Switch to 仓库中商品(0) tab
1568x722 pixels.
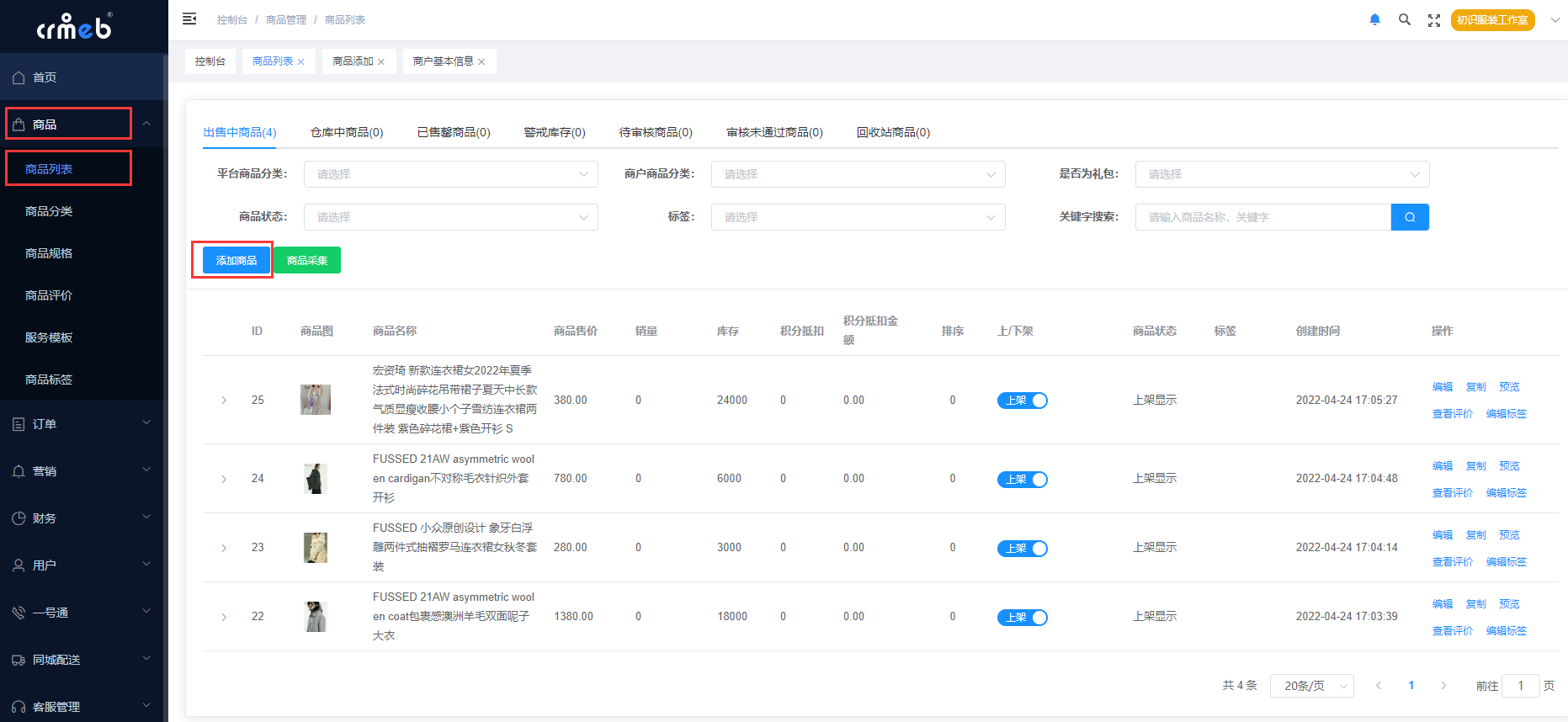[x=347, y=132]
